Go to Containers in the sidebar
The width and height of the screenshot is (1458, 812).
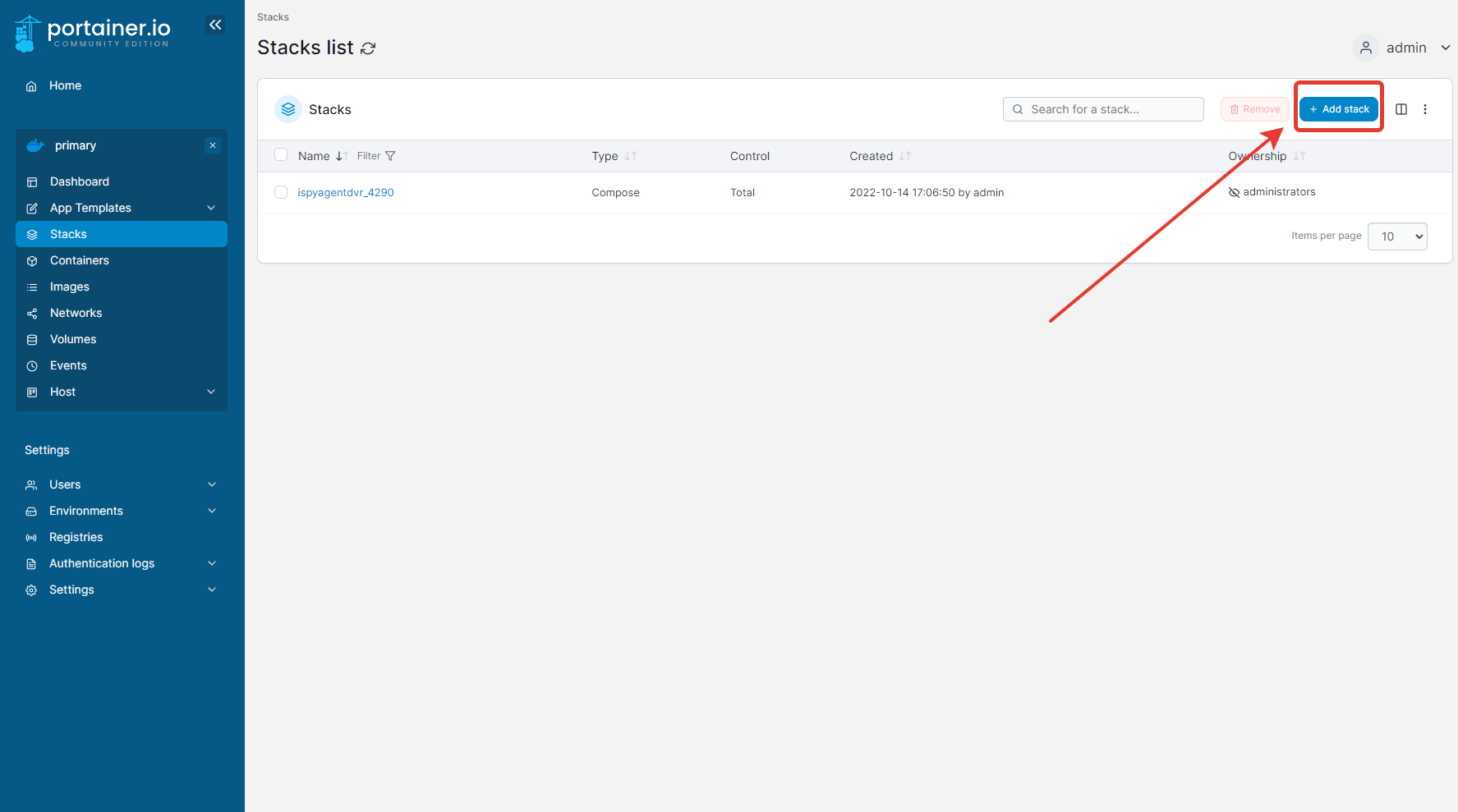point(80,260)
